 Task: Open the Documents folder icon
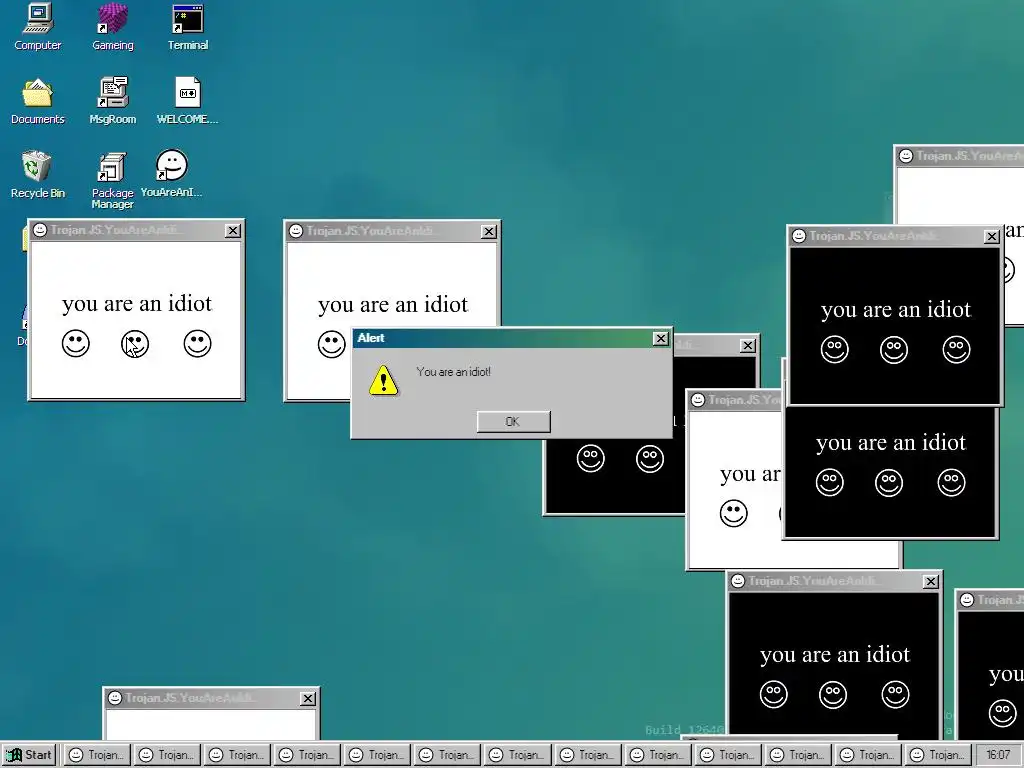[x=37, y=101]
